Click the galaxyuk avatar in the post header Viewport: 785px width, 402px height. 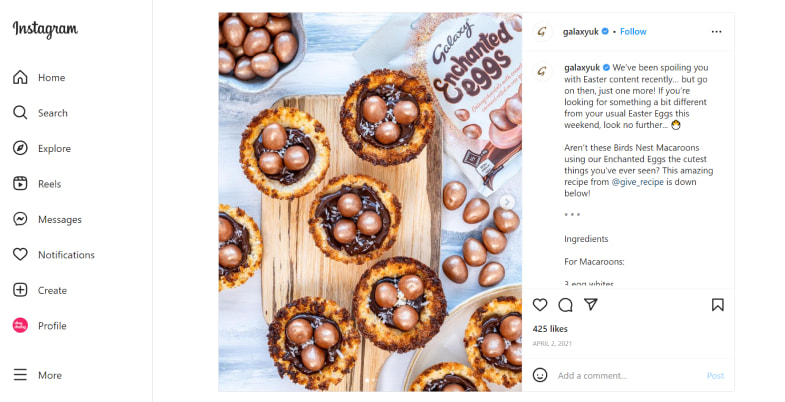coord(542,32)
